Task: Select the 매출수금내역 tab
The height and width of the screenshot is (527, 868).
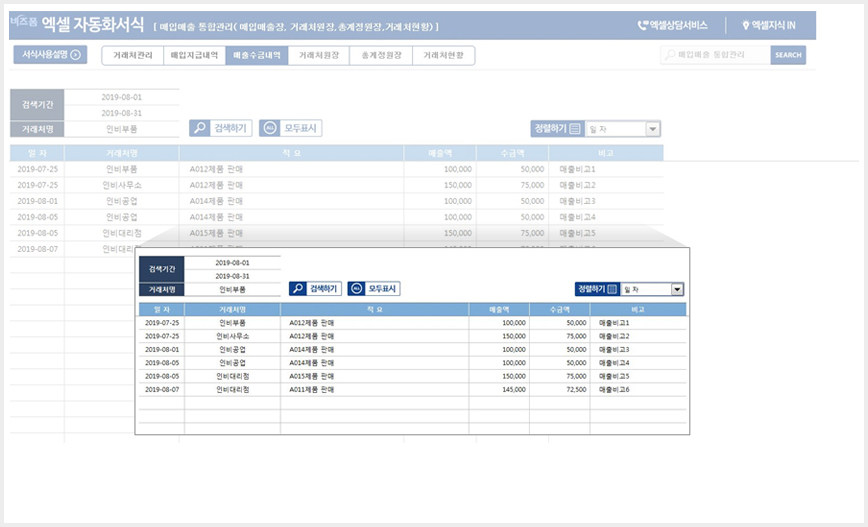Action: click(257, 55)
